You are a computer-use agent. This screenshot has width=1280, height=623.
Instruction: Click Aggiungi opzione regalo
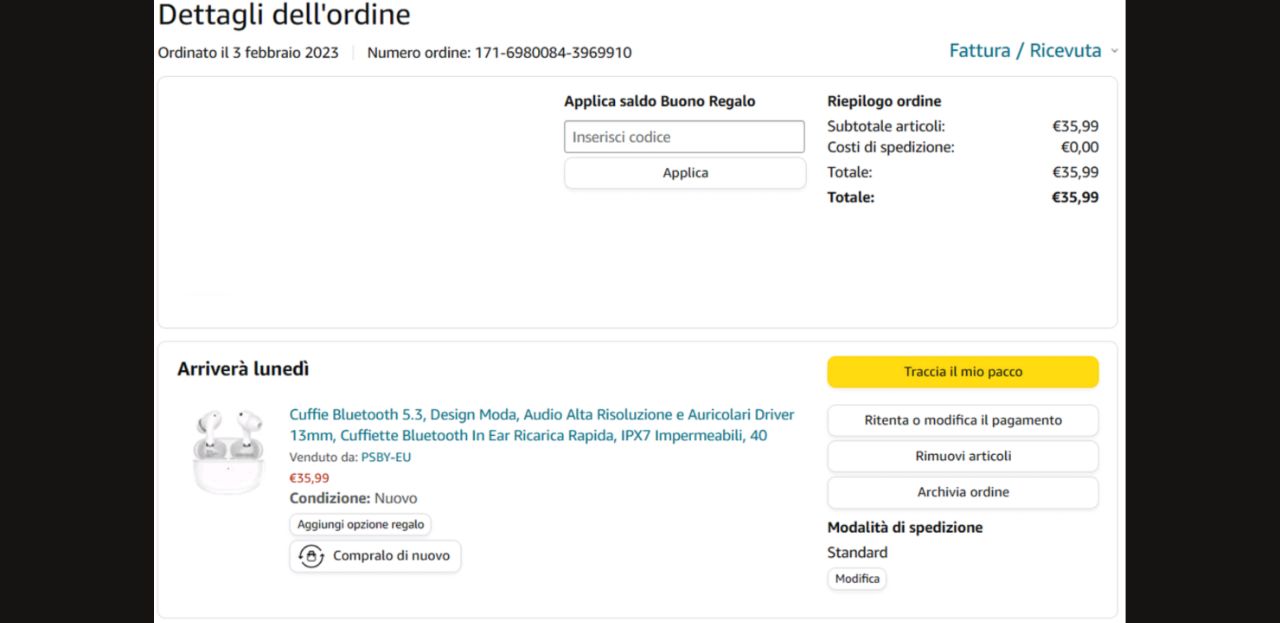[x=360, y=525]
